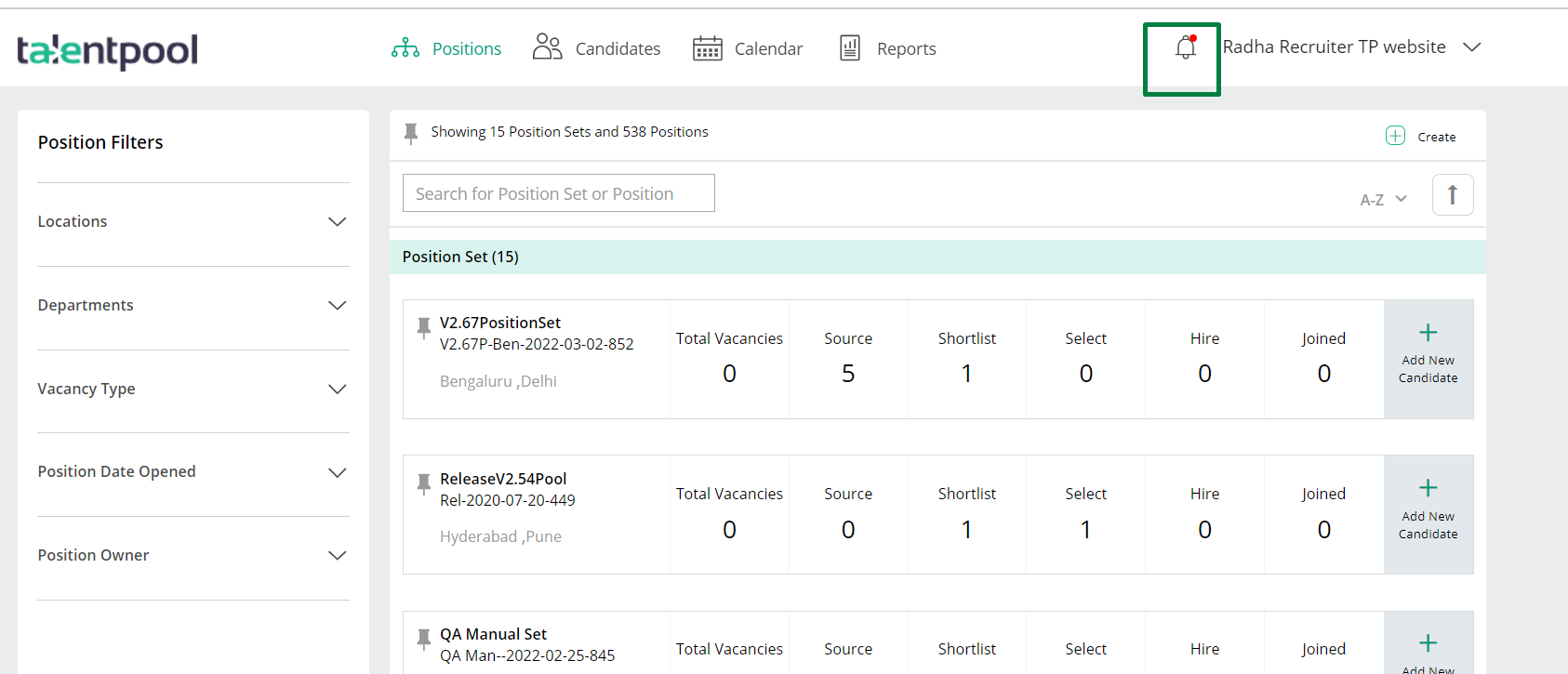Open the Radha Recruiter user menu chevron
The image size is (1568, 674).
coord(1471,46)
